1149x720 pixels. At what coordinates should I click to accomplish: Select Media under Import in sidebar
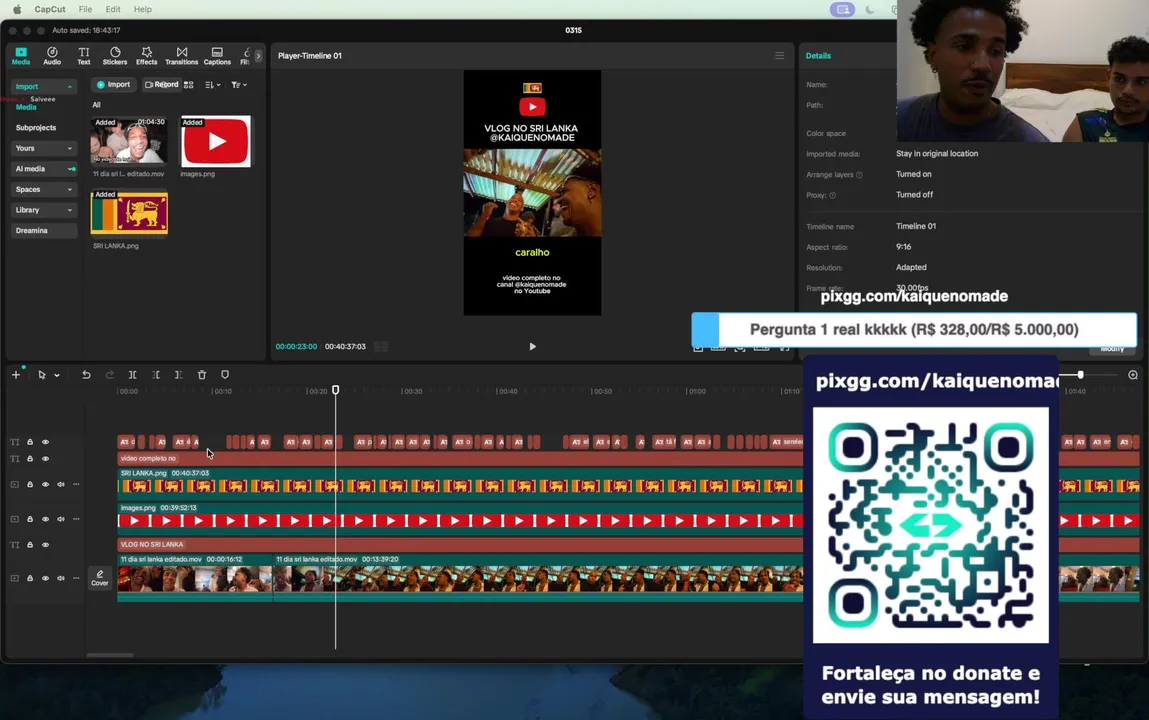[26, 107]
